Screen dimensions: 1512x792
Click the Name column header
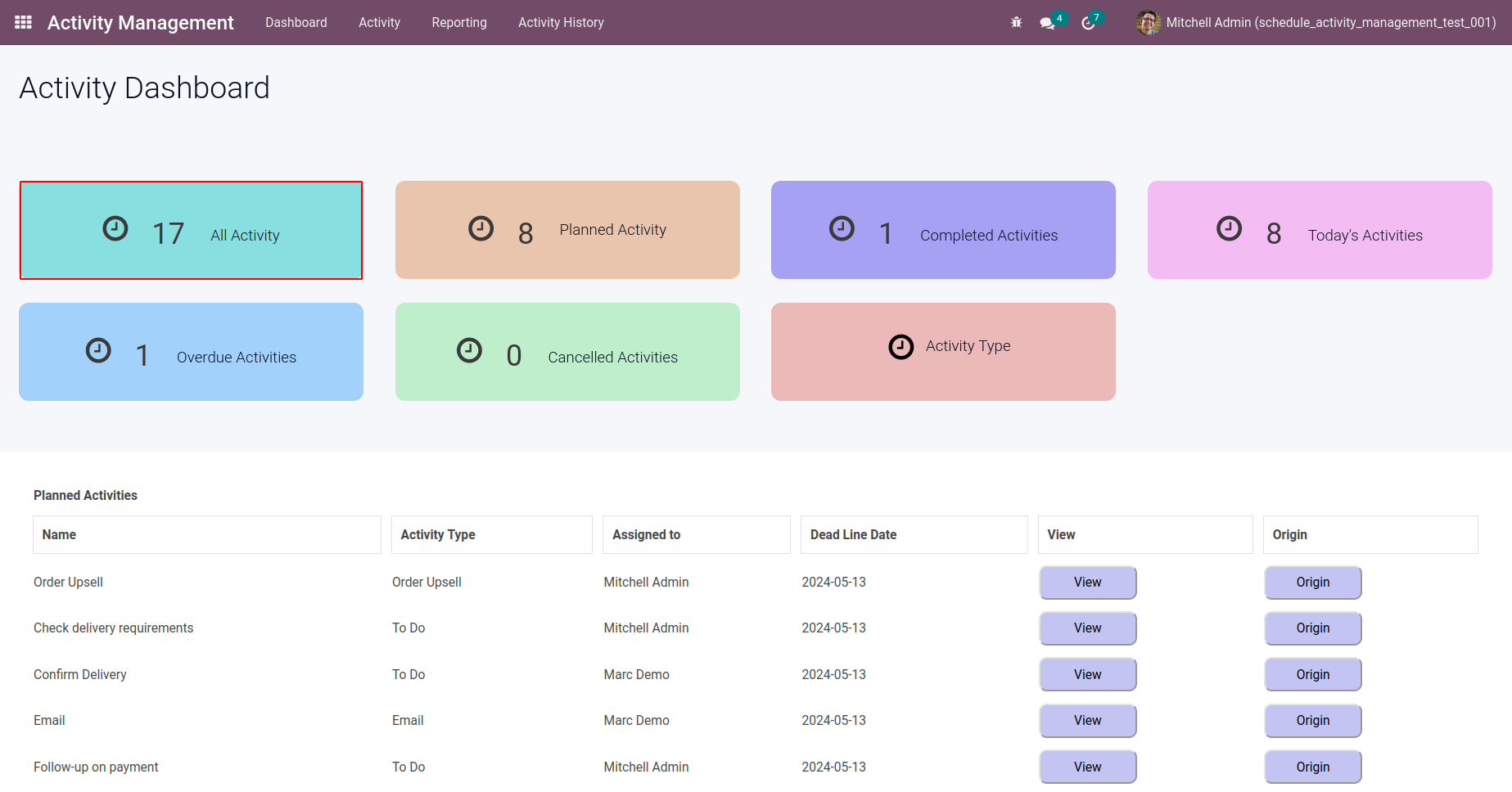point(207,534)
